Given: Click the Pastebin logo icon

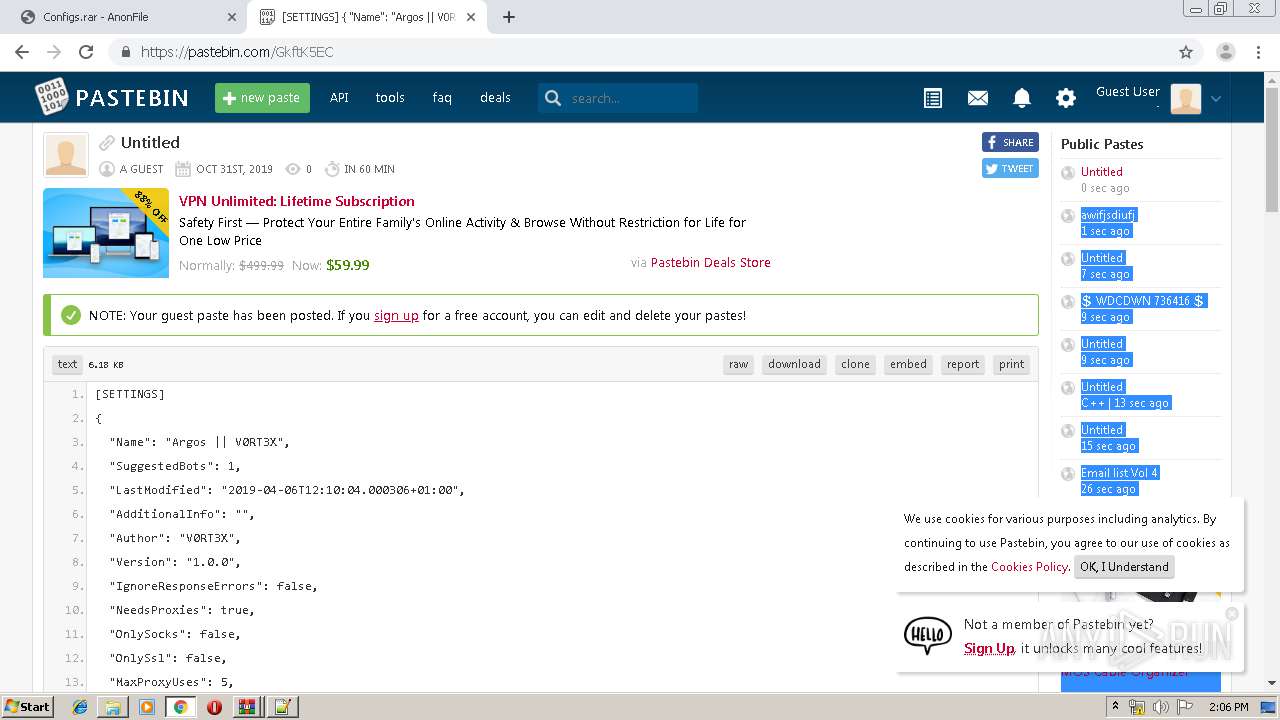Looking at the screenshot, I should [x=51, y=97].
